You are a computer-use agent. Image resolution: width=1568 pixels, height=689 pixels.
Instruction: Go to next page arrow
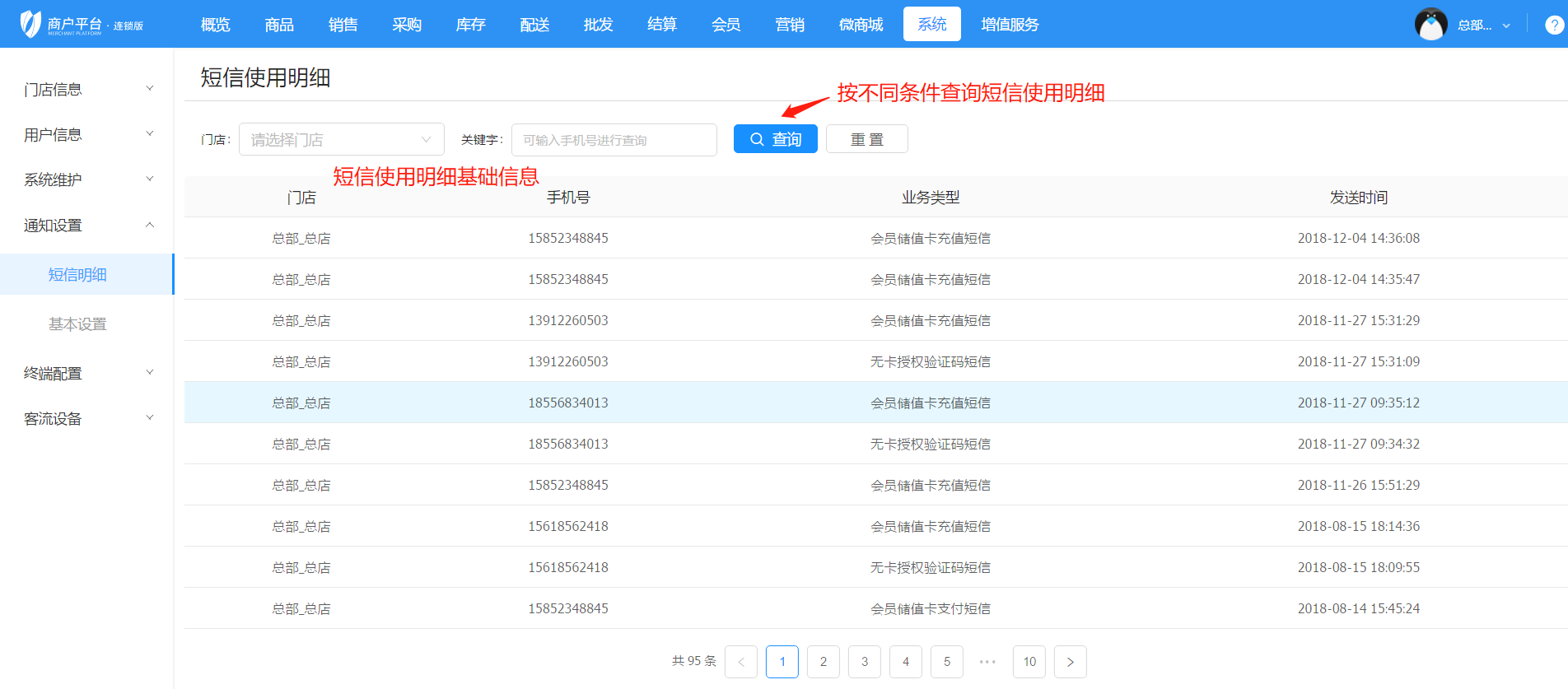(1070, 662)
